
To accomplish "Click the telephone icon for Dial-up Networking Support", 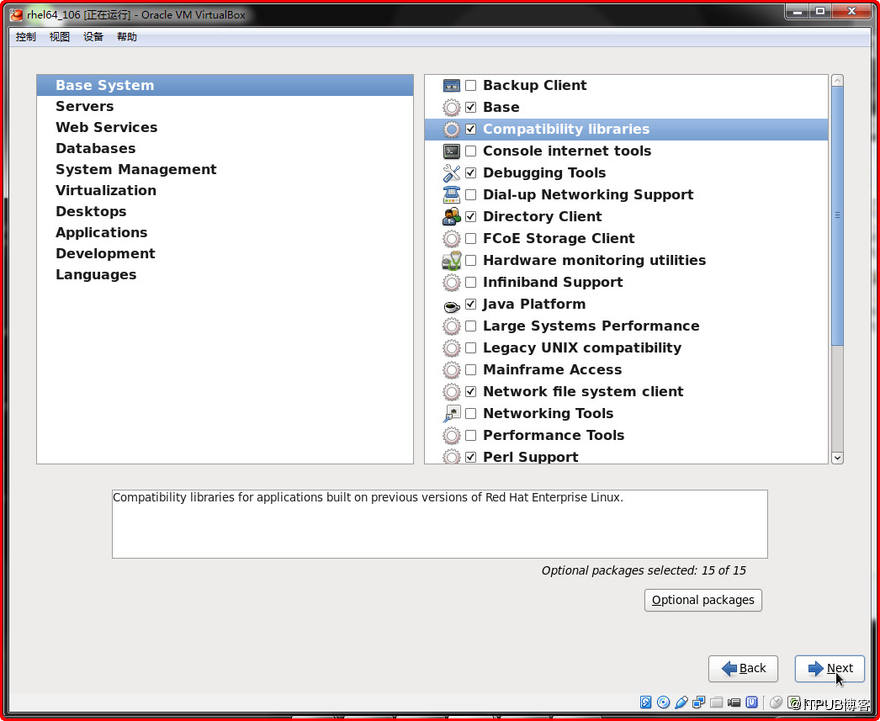I will 451,195.
